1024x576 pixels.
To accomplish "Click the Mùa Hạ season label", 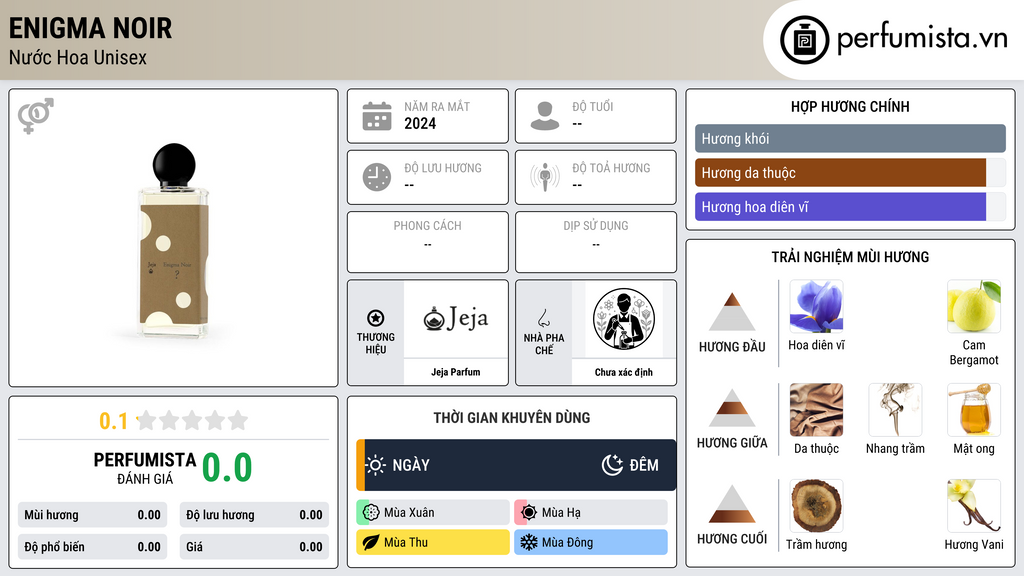I will point(561,513).
